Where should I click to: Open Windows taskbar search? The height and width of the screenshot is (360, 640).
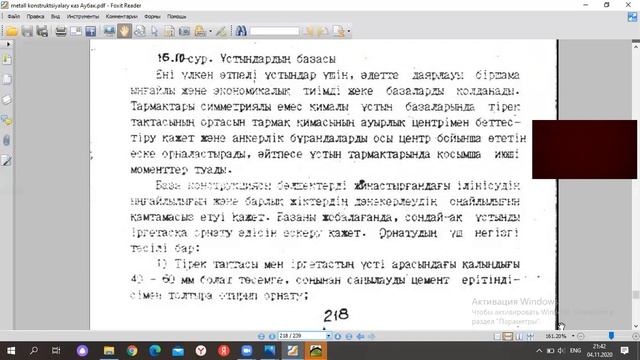[x=34, y=351]
